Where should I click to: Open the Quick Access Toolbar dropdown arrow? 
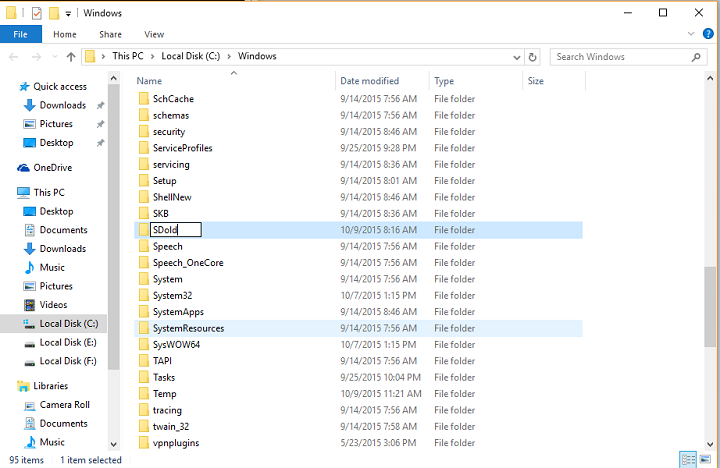click(69, 14)
